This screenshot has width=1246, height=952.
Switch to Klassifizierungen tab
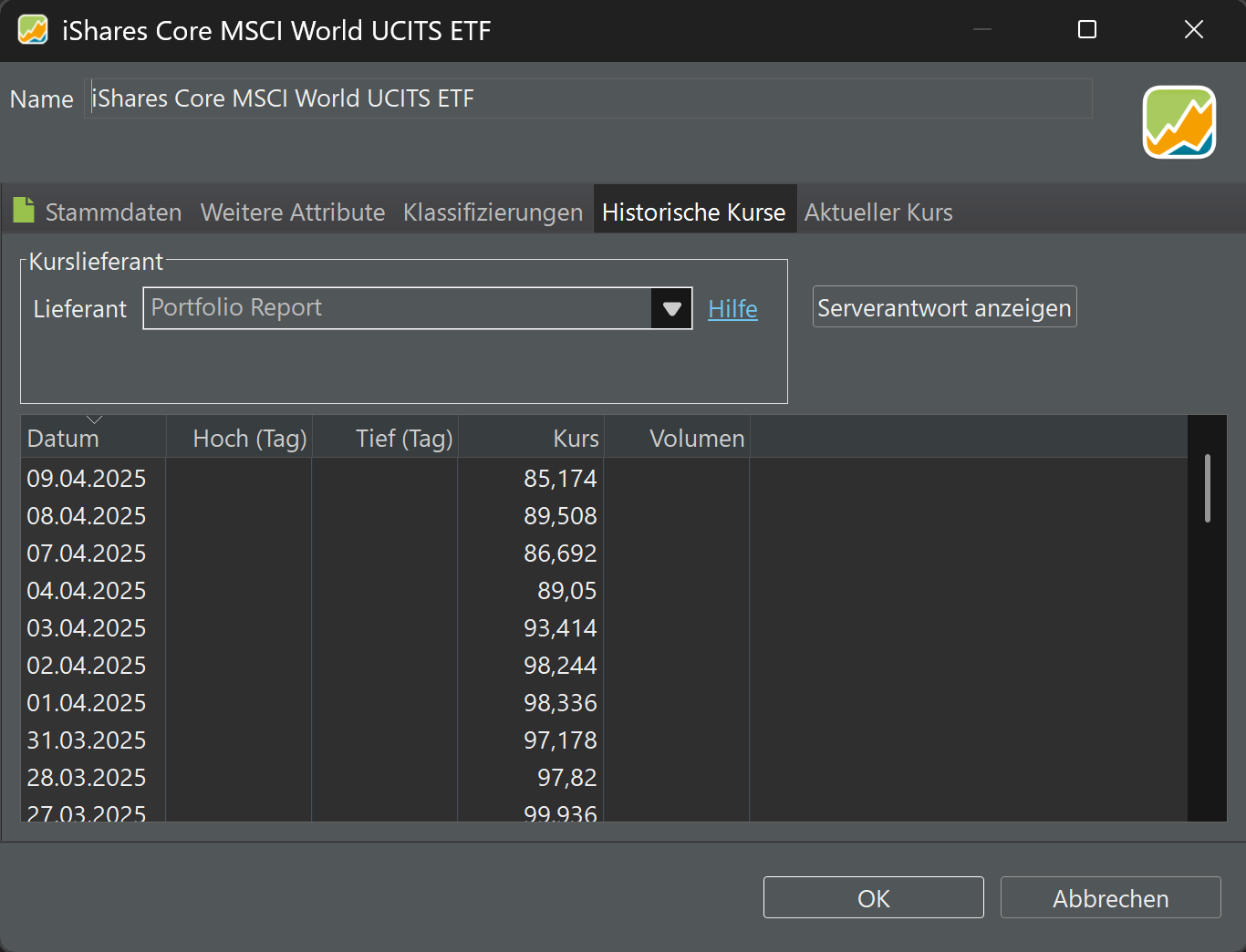(x=493, y=212)
